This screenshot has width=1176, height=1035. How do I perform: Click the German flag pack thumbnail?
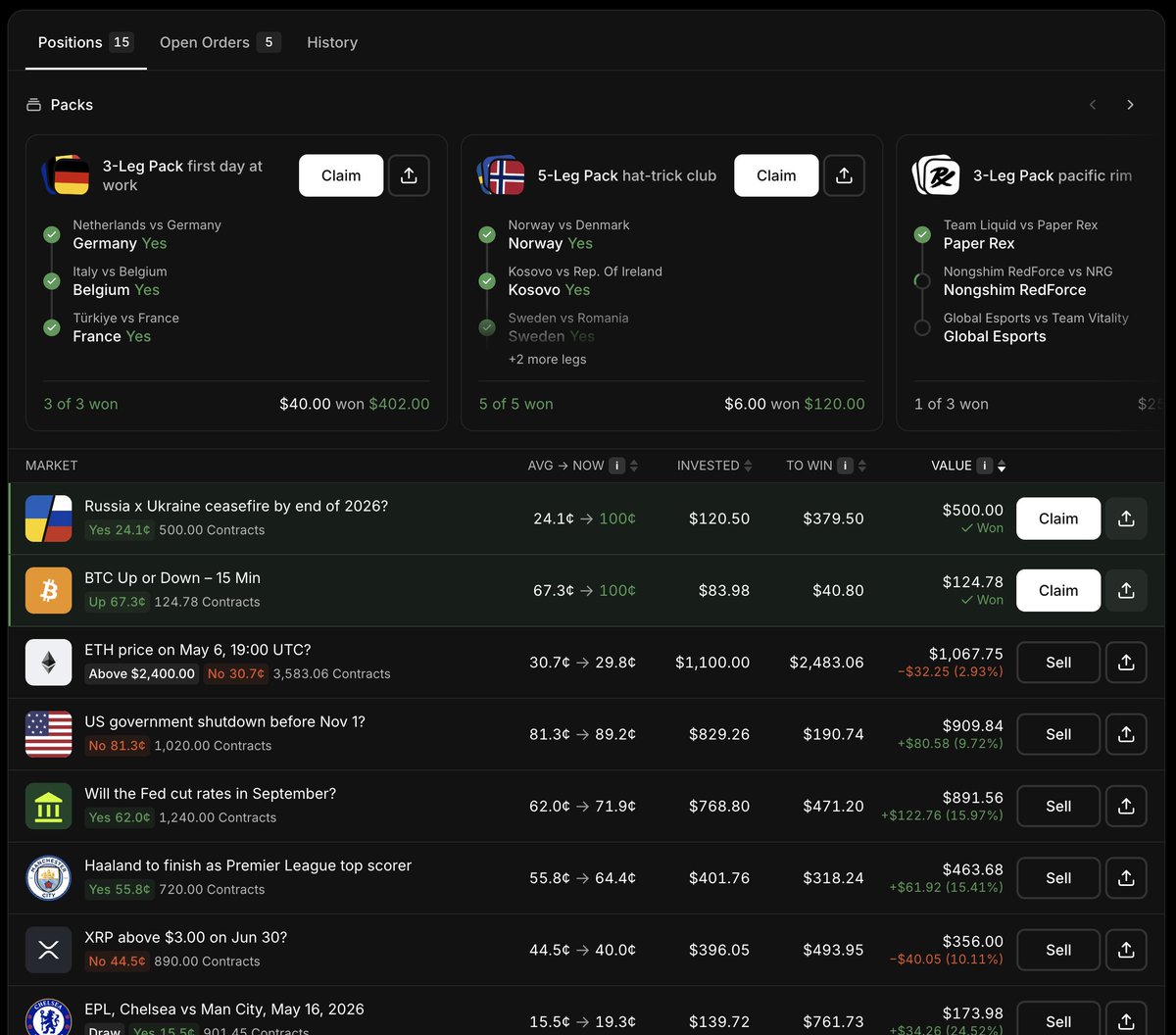click(x=66, y=175)
